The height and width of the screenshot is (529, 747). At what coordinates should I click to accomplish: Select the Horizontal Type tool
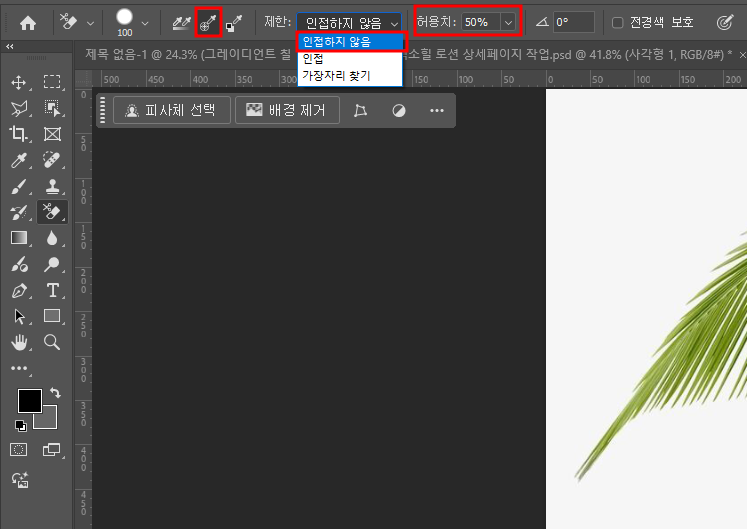[x=52, y=290]
